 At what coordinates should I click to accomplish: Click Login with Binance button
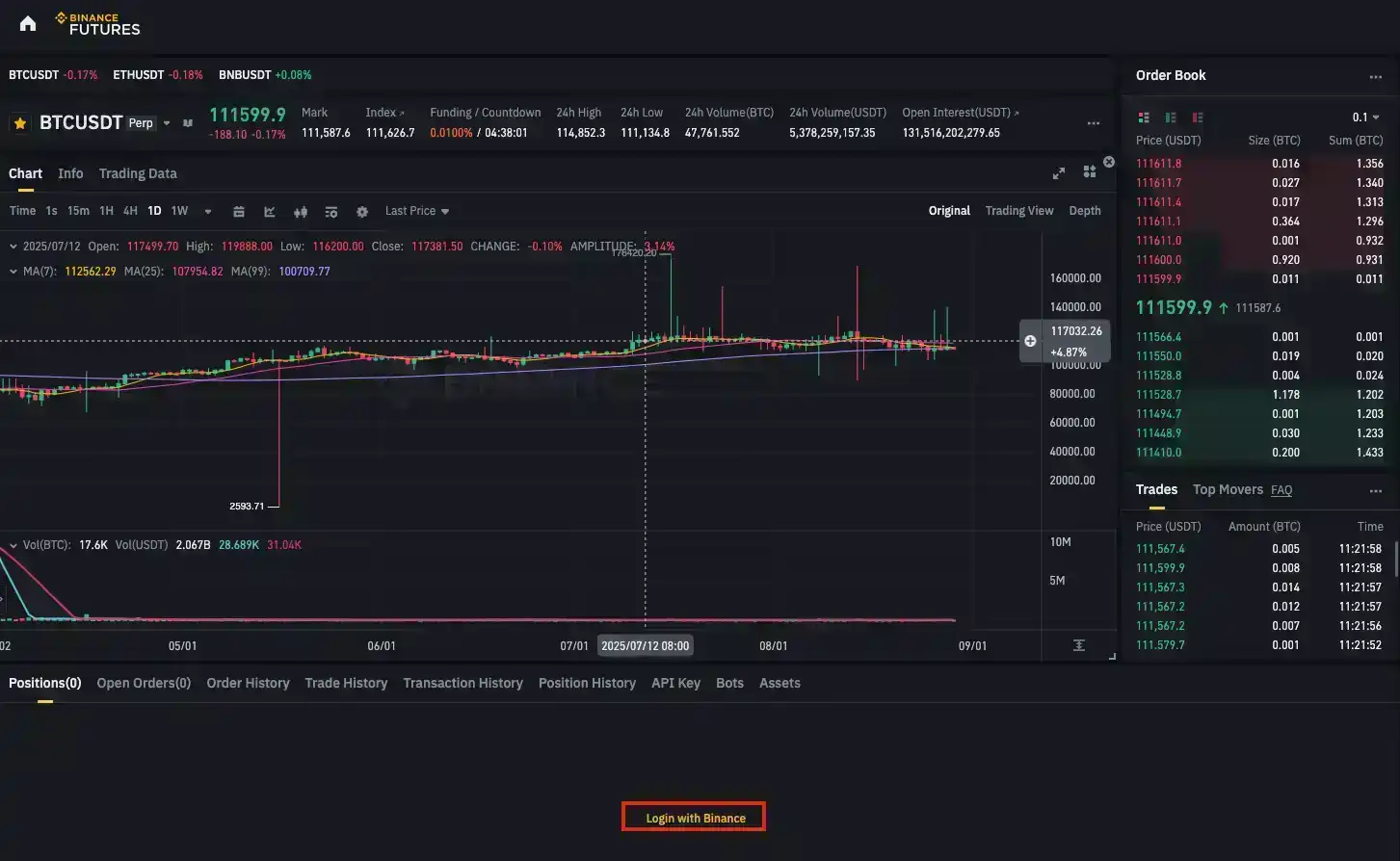coord(694,818)
